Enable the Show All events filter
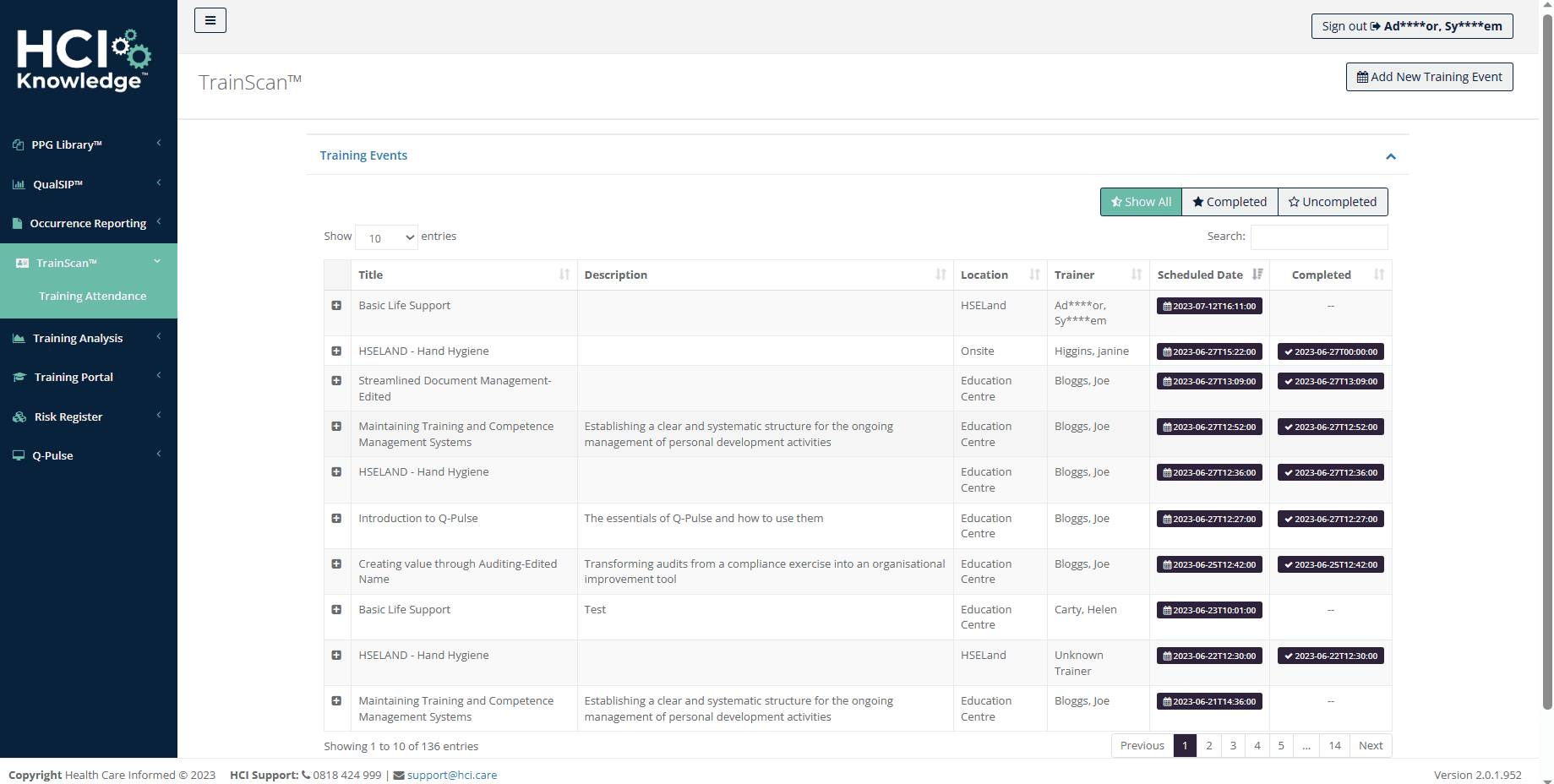This screenshot has width=1554, height=784. point(1140,201)
